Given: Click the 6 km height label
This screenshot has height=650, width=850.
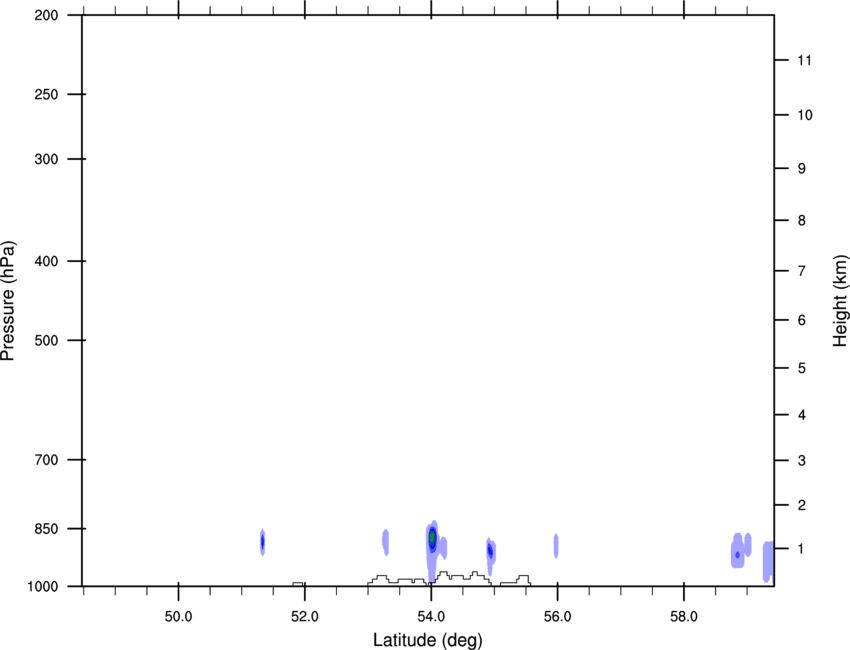Looking at the screenshot, I should click(802, 320).
